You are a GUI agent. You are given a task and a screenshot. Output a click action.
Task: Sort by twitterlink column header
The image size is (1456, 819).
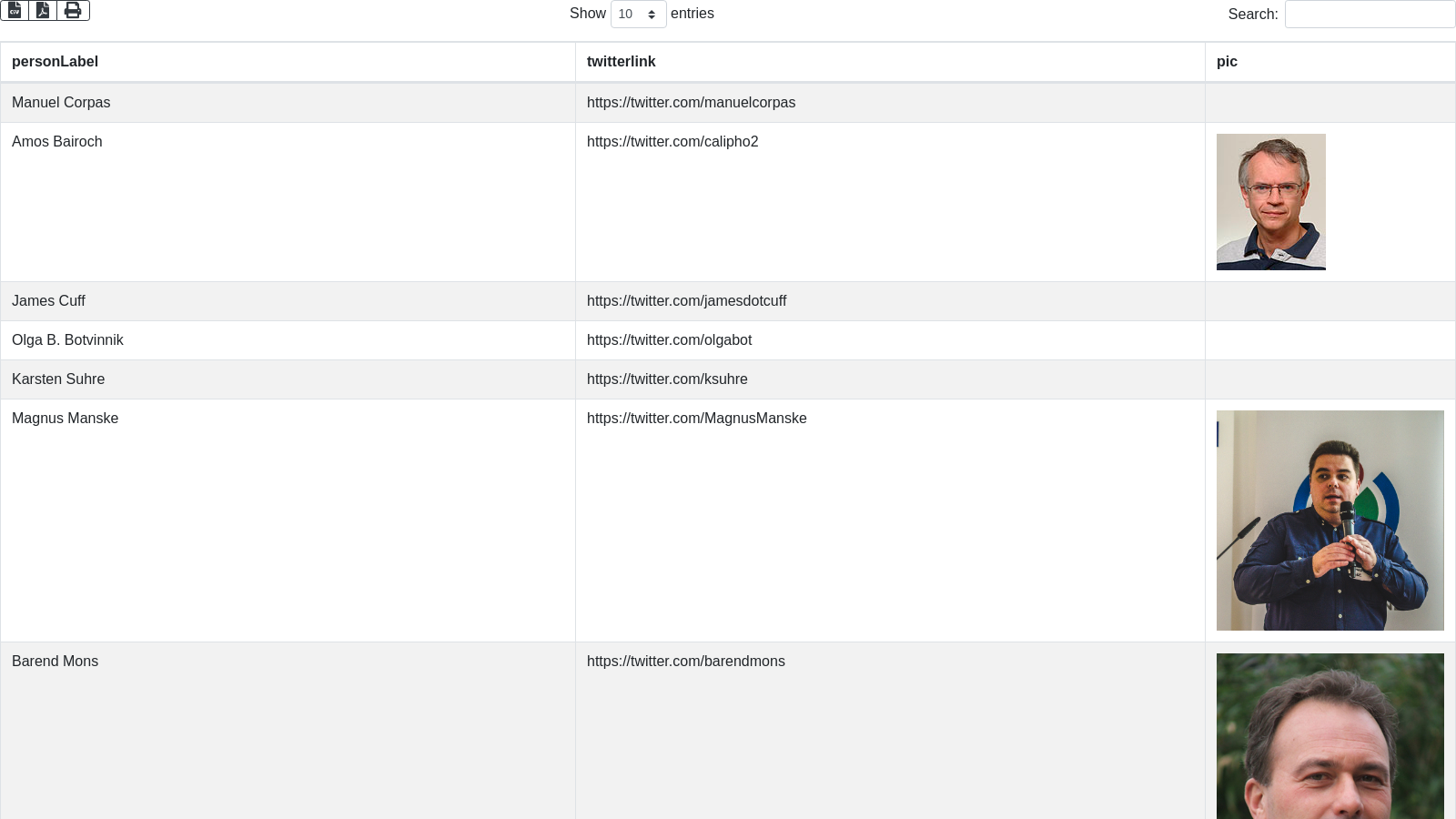tap(621, 62)
